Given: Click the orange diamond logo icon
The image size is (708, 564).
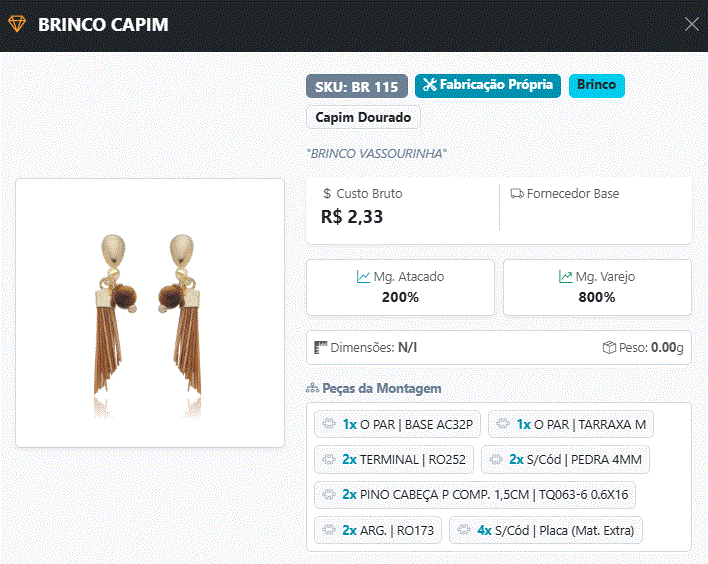Looking at the screenshot, I should click(x=17, y=24).
